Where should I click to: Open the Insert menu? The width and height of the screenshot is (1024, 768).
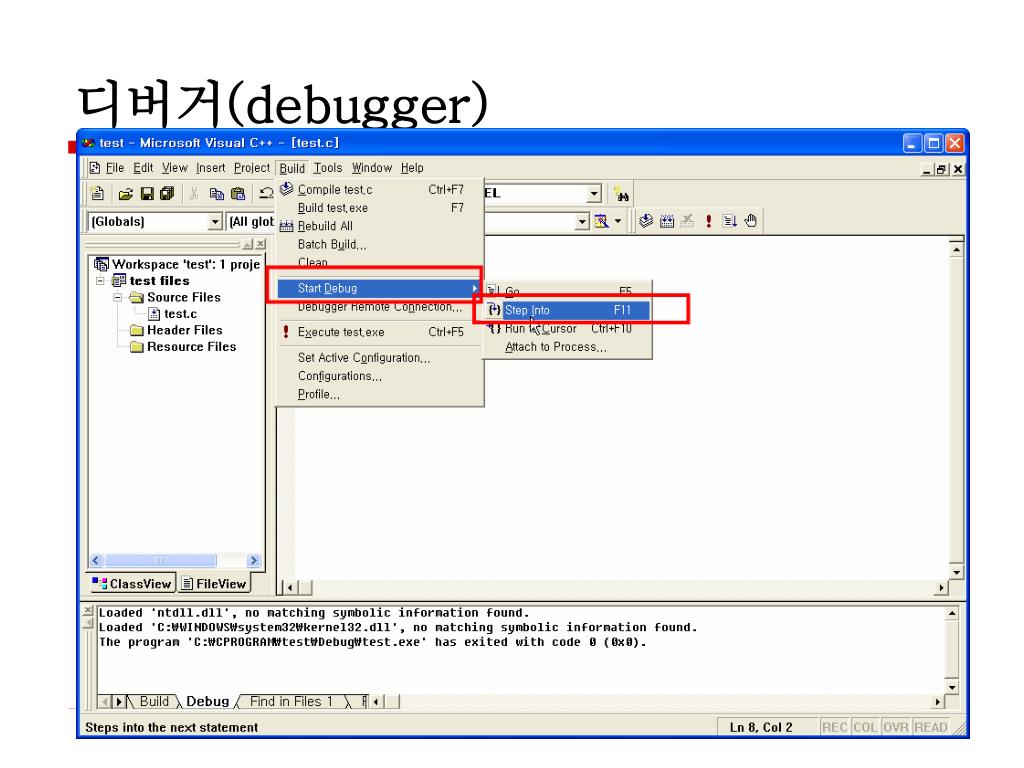click(x=210, y=168)
